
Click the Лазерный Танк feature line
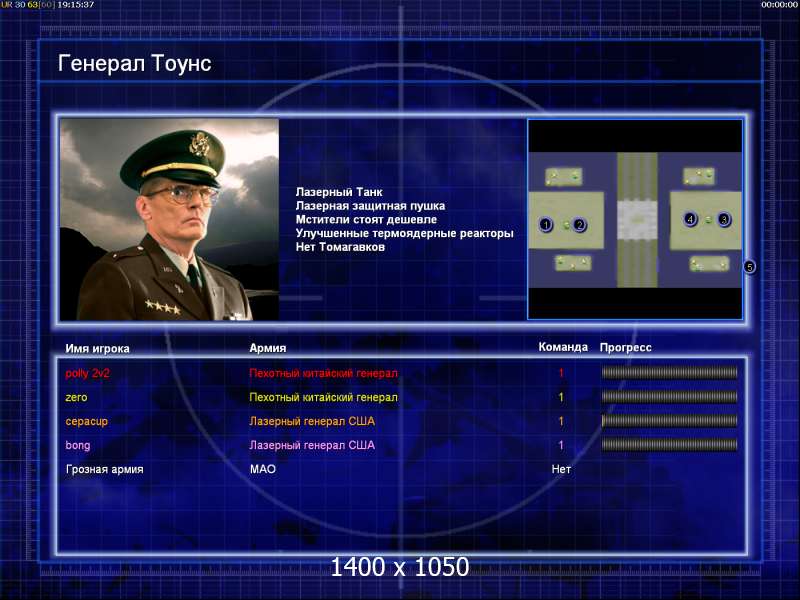339,192
